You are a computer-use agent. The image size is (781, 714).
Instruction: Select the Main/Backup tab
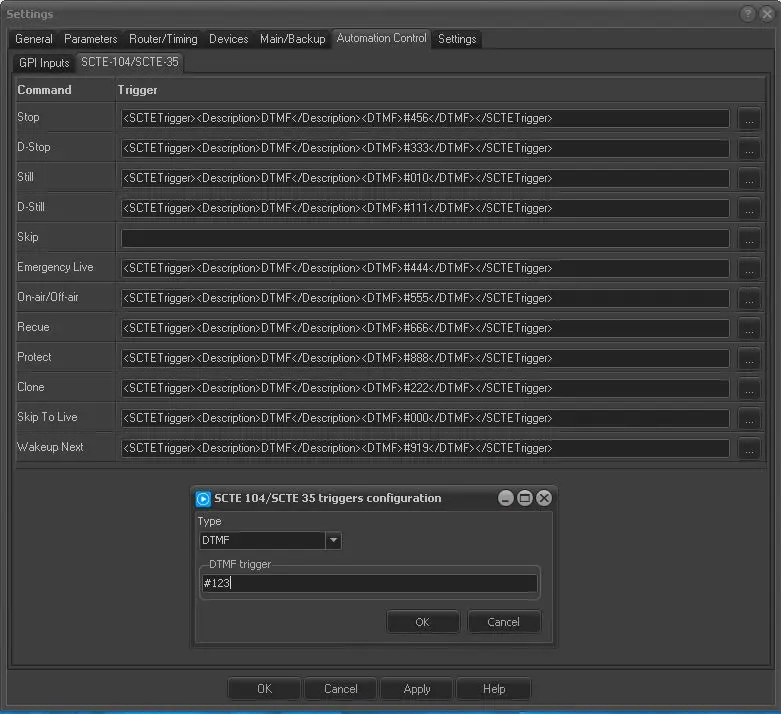pos(292,39)
